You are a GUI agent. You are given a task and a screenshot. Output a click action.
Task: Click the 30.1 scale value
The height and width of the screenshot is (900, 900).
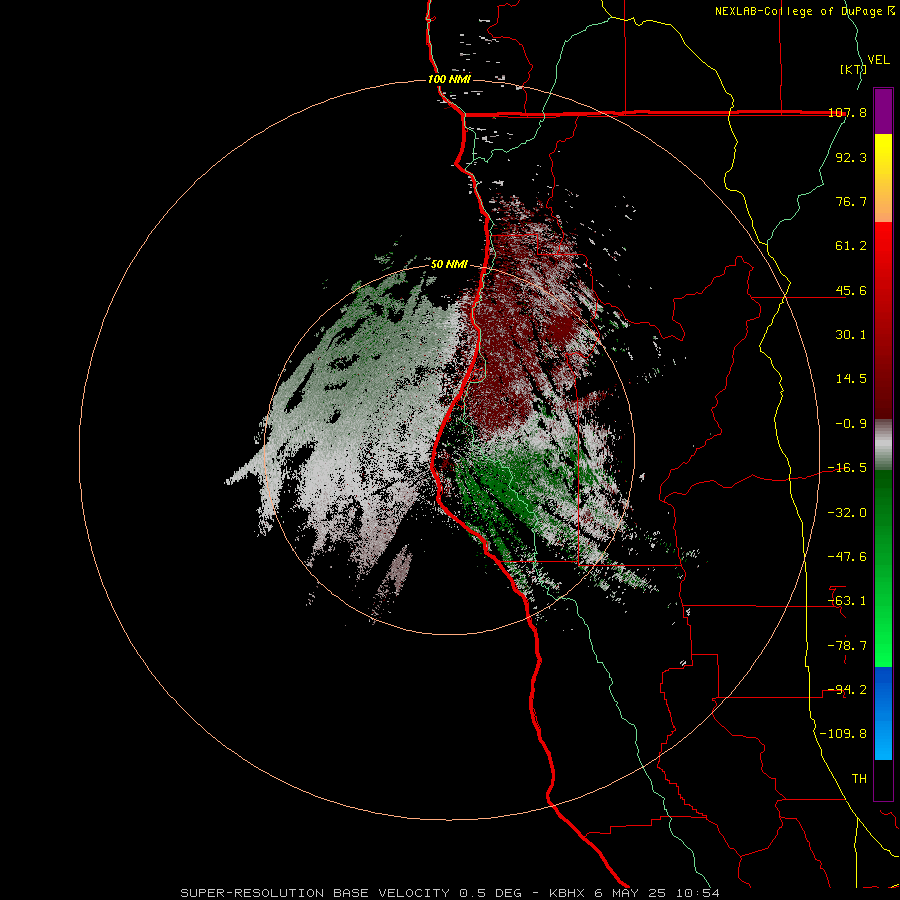tap(851, 335)
